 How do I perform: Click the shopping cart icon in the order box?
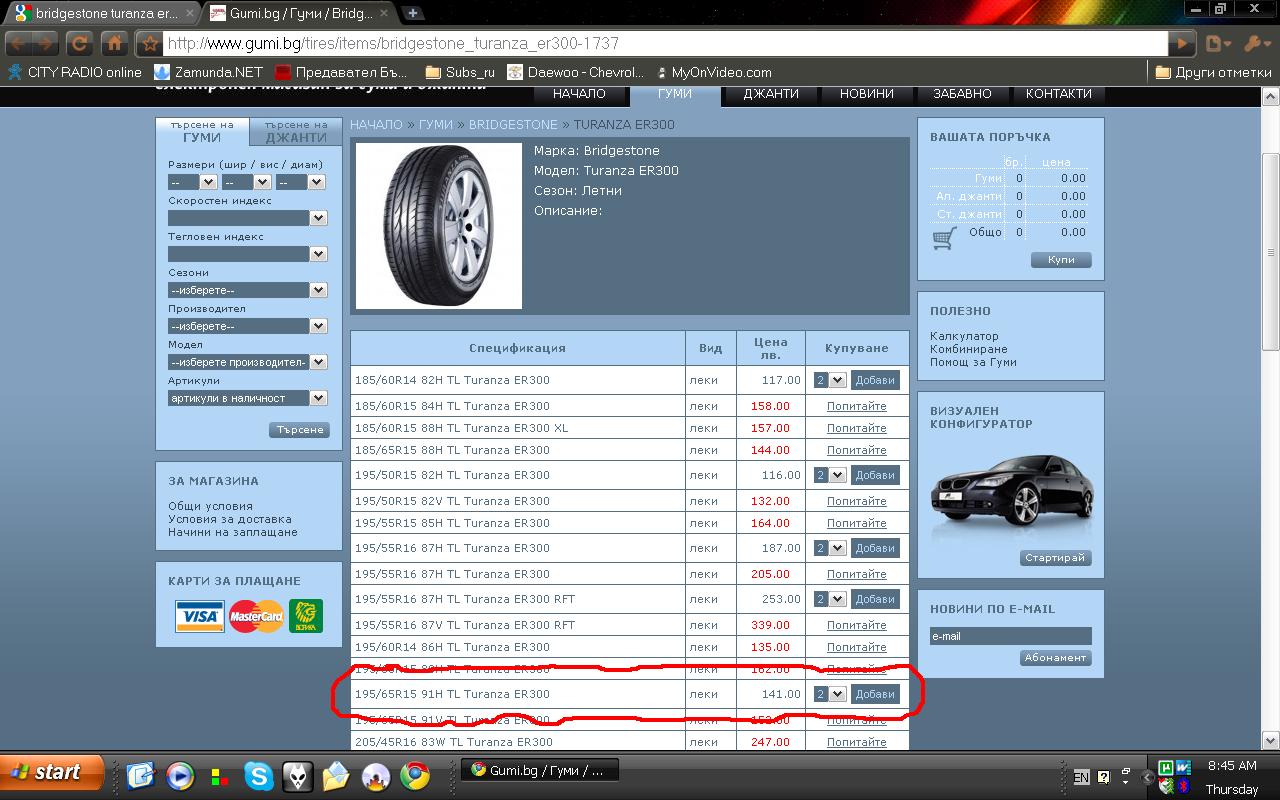coord(944,239)
